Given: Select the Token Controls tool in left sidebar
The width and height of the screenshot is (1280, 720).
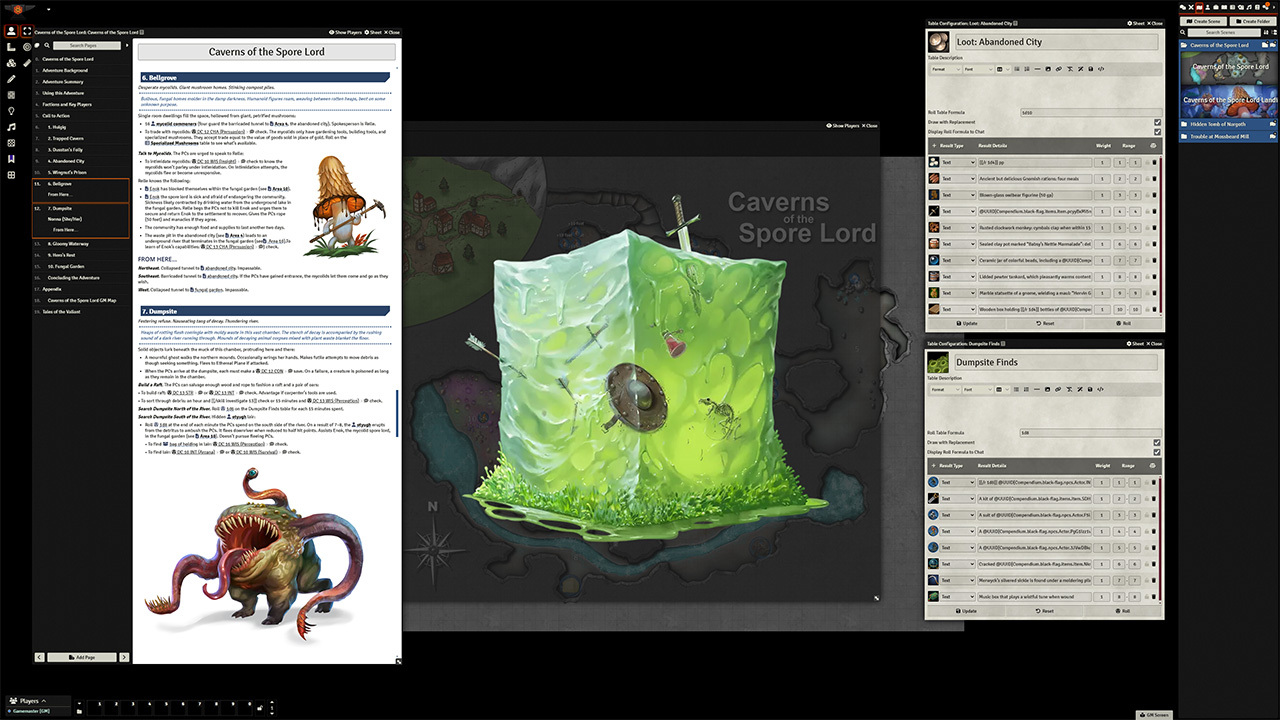Looking at the screenshot, I should click(x=12, y=31).
